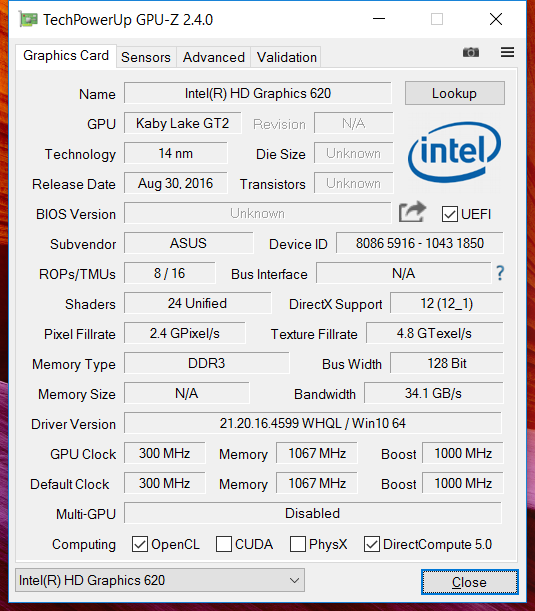Toggle the OpenCL checkbox

pyautogui.click(x=139, y=544)
